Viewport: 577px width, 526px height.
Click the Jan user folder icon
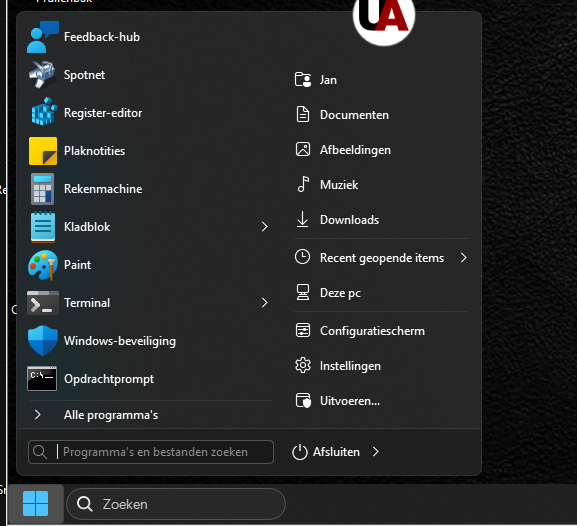click(x=303, y=80)
